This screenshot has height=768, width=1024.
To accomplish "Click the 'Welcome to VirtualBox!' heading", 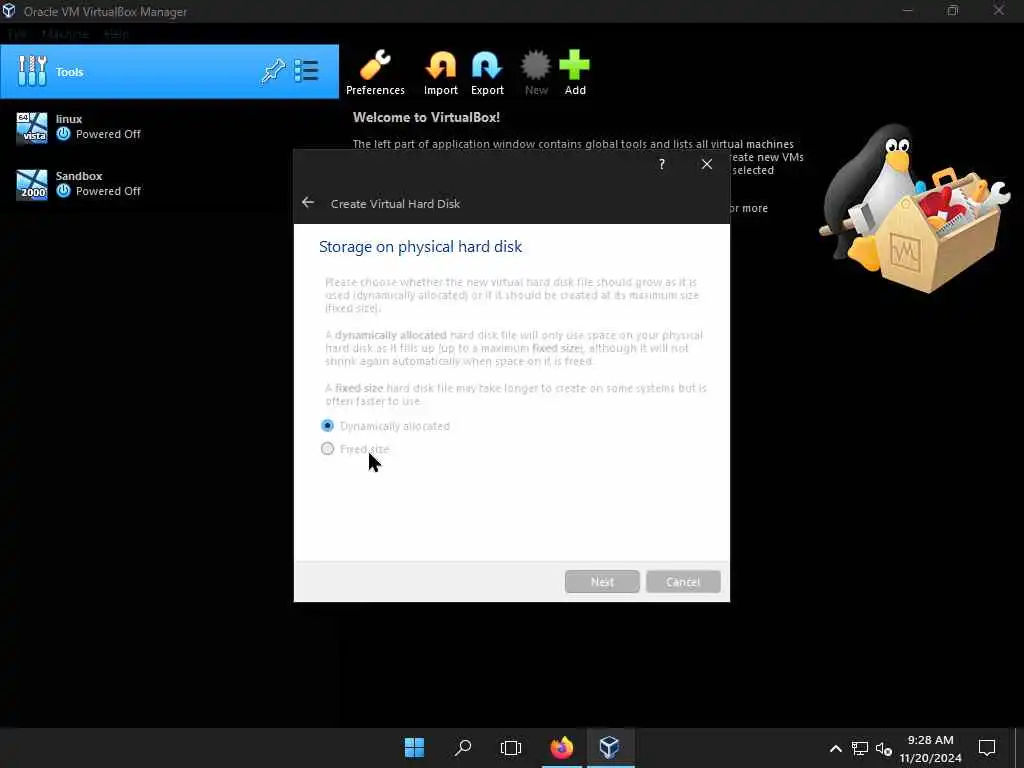I will pos(426,118).
